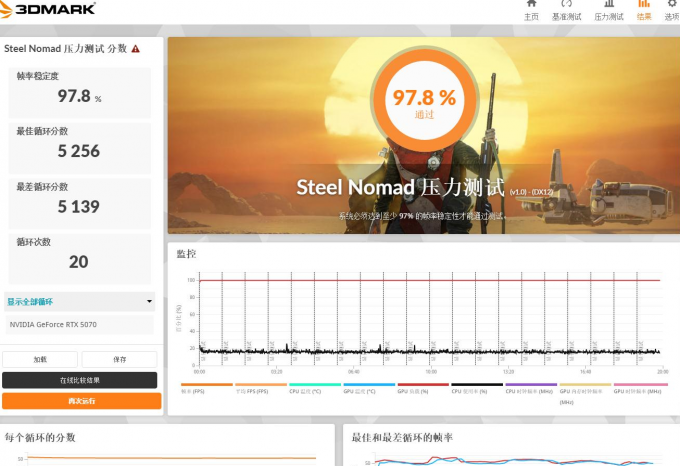680x466 pixels.
Task: Click the NVIDIA GeForce RTX 5070 field
Action: [x=79, y=325]
